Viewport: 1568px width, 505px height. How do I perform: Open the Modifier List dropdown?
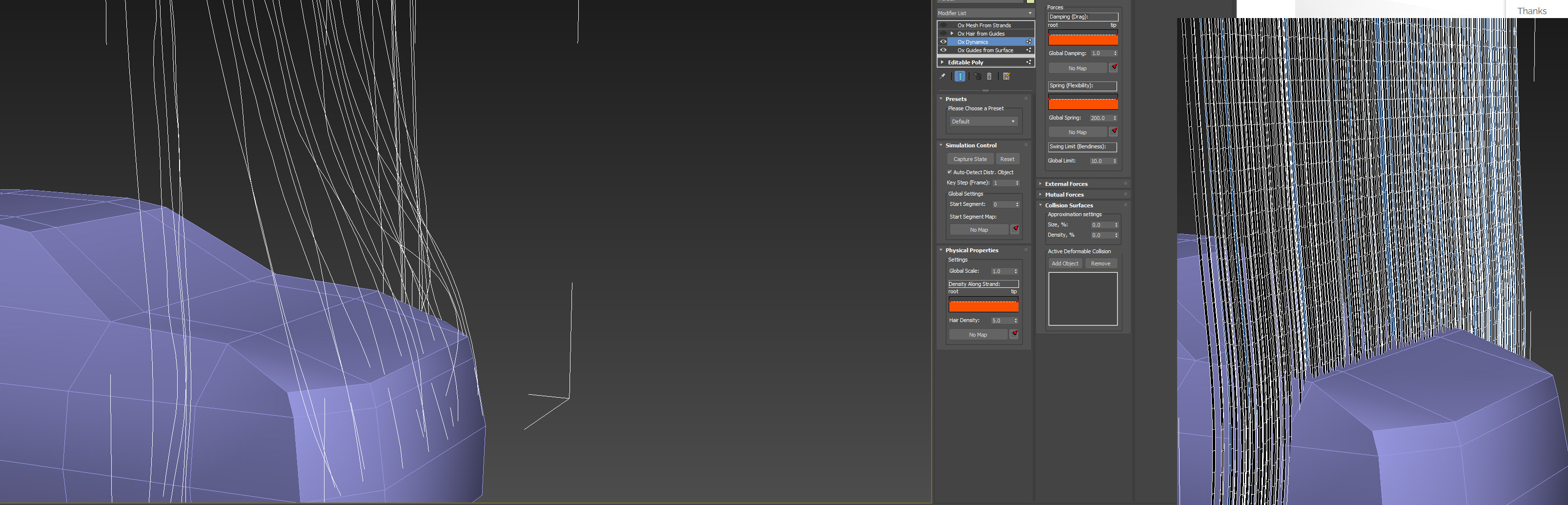(x=985, y=13)
